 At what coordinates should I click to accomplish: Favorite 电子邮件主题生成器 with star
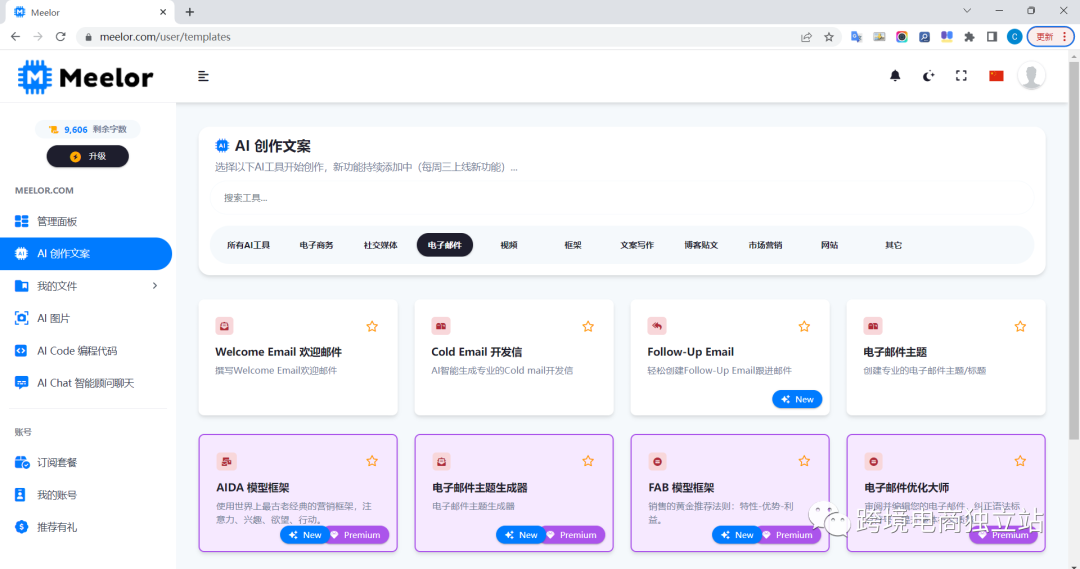588,461
